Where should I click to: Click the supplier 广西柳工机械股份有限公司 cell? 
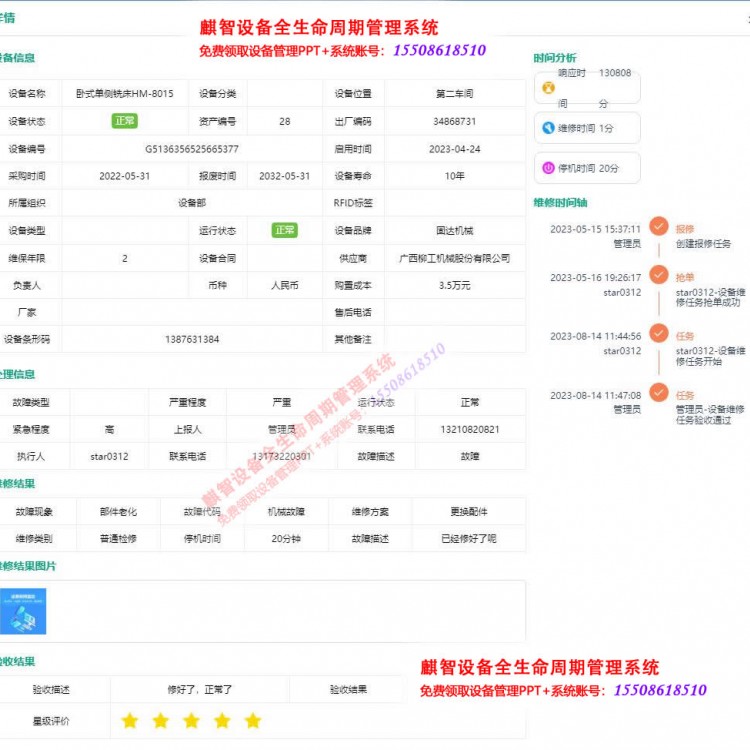(454, 258)
